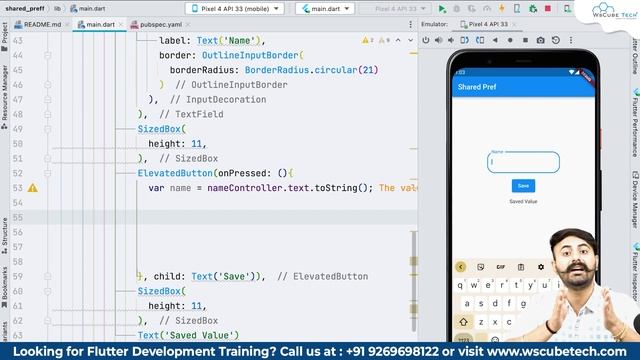Tap the 'q' key on emulator keyboard
This screenshot has width=640, height=360.
pyautogui.click(x=460, y=285)
